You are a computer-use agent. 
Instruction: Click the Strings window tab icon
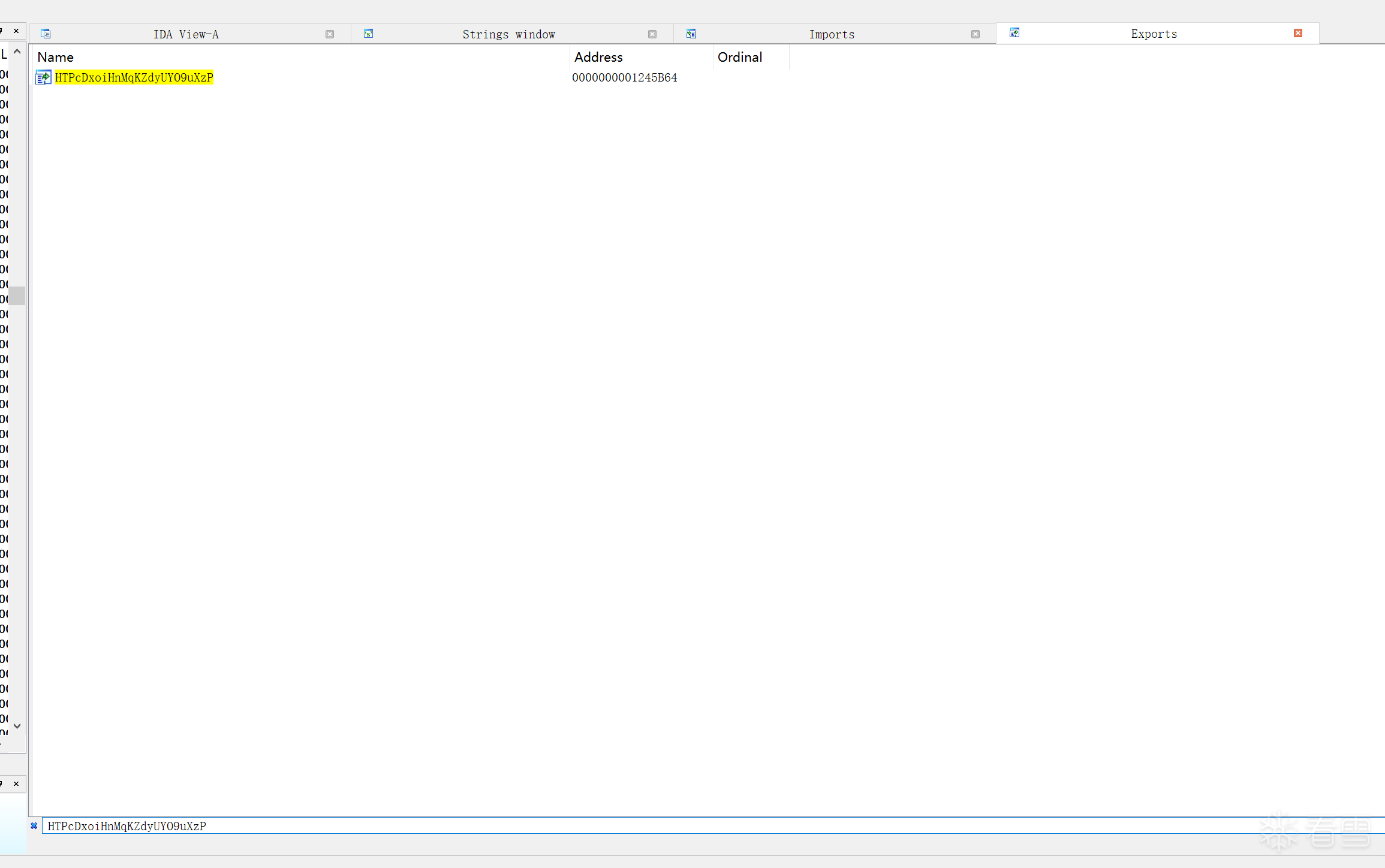click(369, 34)
